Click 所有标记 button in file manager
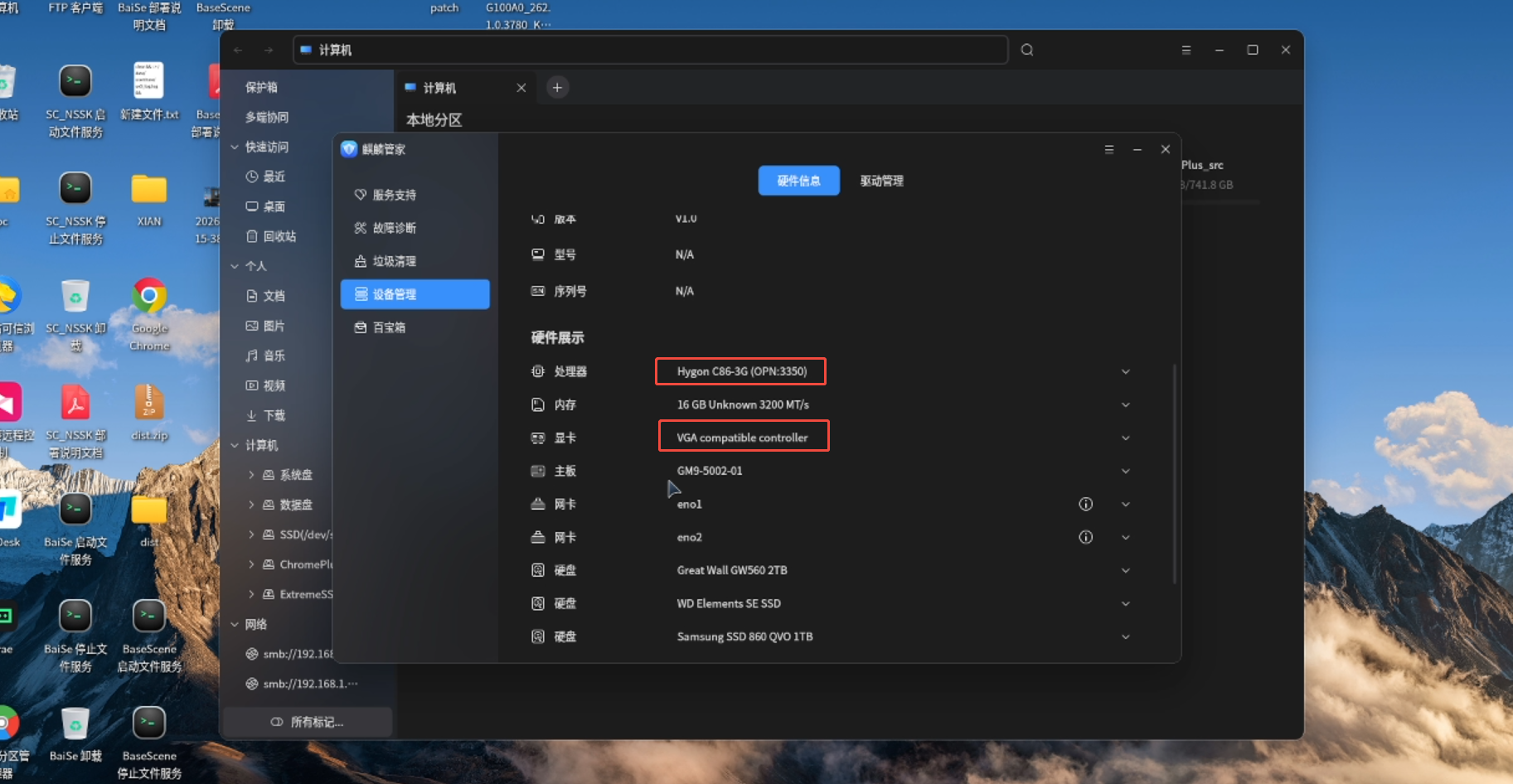The height and width of the screenshot is (784, 1513). 308,722
